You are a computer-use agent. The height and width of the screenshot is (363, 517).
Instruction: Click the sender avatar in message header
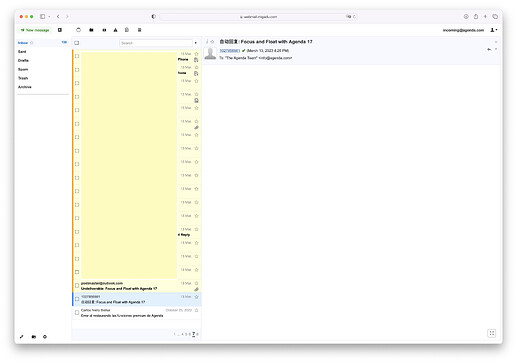210,53
